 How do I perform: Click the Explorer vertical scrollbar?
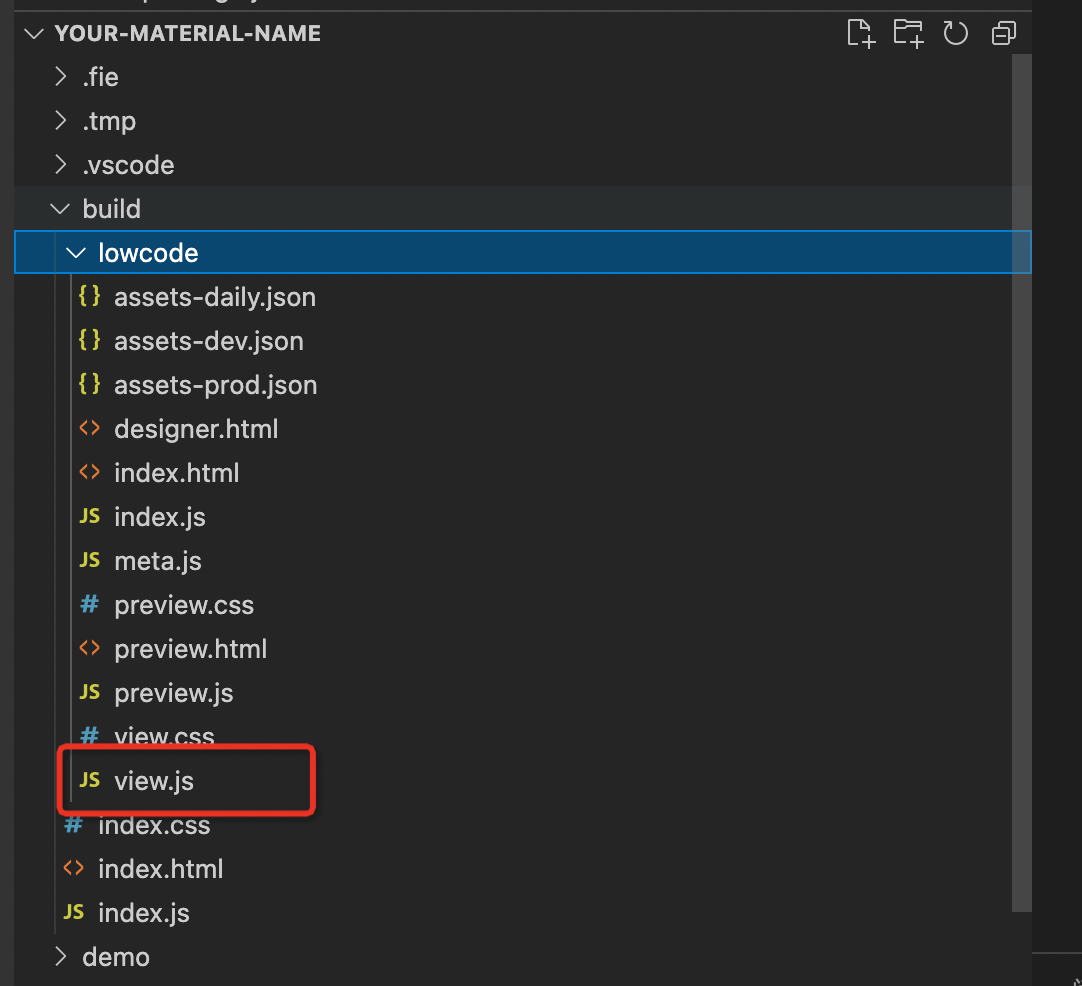pyautogui.click(x=1021, y=480)
